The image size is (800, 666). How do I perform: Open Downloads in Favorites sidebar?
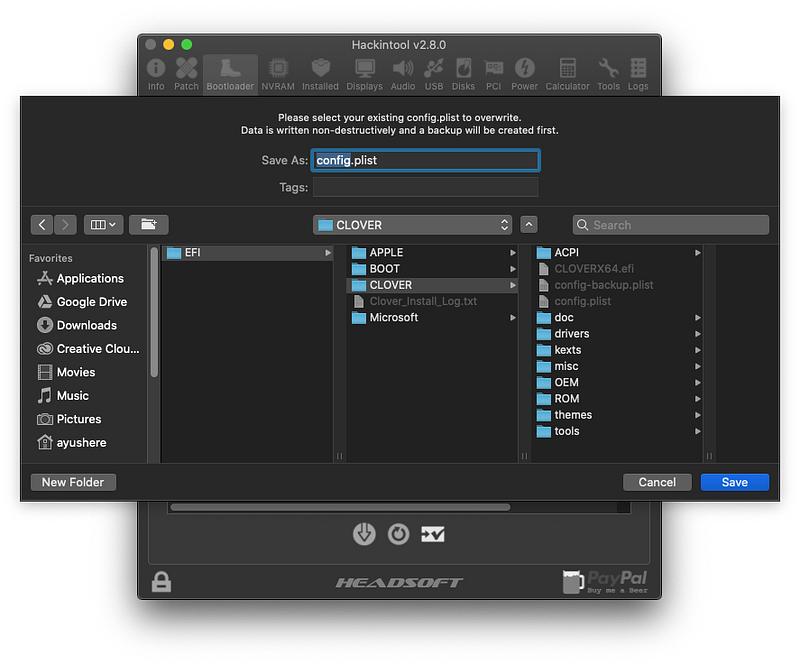(x=87, y=326)
